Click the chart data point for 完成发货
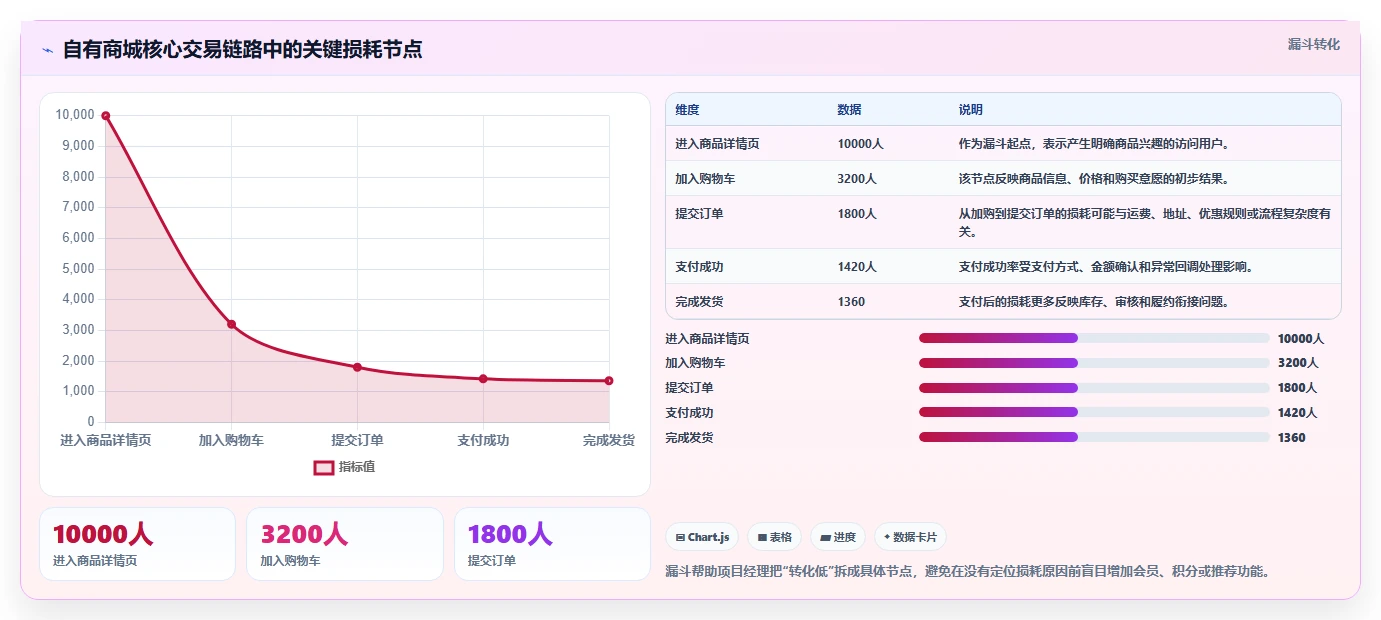Image resolution: width=1381 pixels, height=620 pixels. click(609, 381)
